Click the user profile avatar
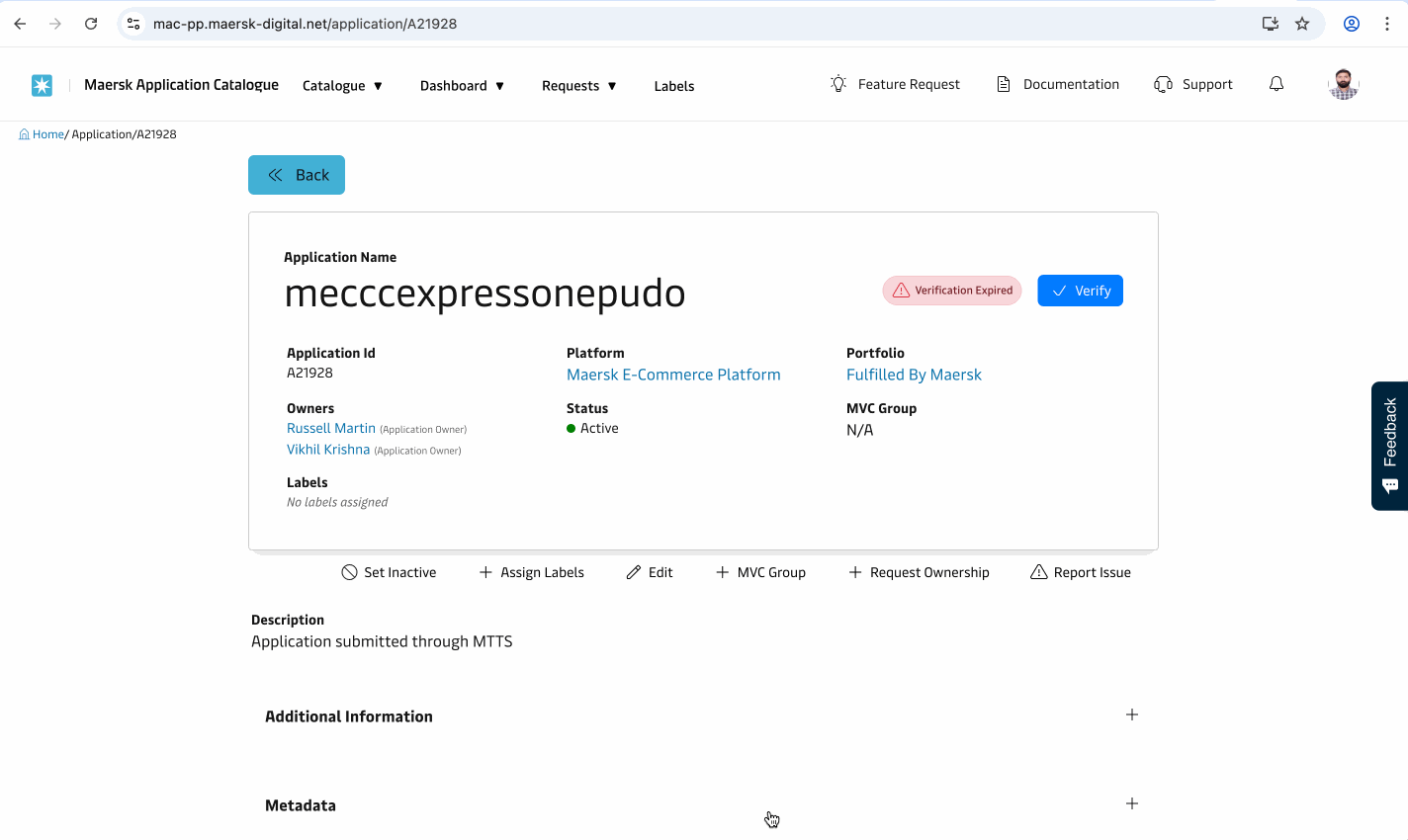The width and height of the screenshot is (1408, 840). pyautogui.click(x=1343, y=84)
